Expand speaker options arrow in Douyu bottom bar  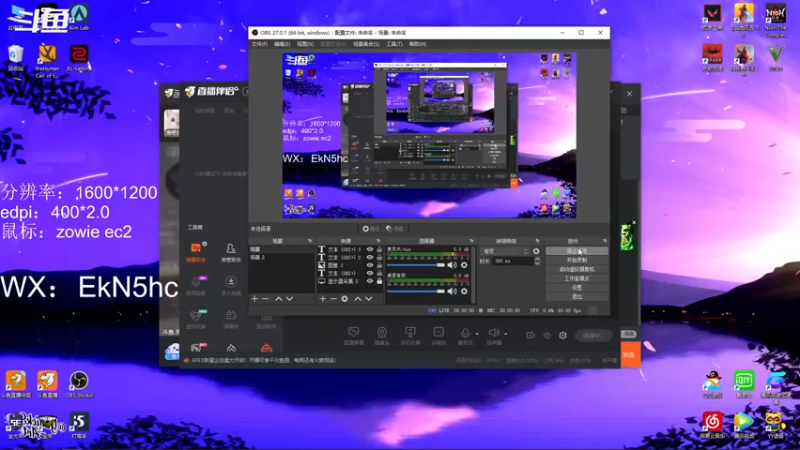pyautogui.click(x=506, y=334)
